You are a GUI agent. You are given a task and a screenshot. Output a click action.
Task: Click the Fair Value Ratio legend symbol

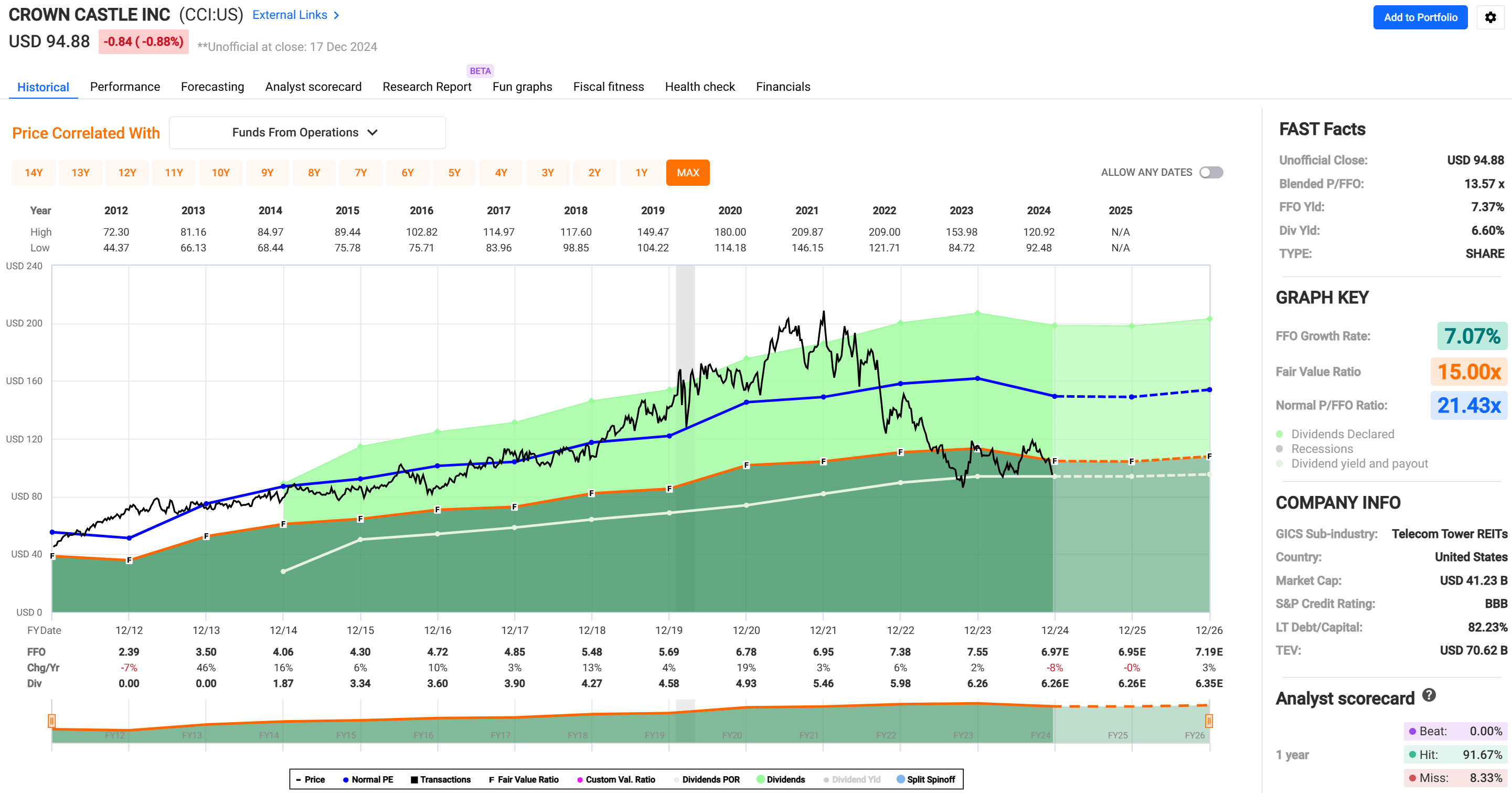(492, 779)
